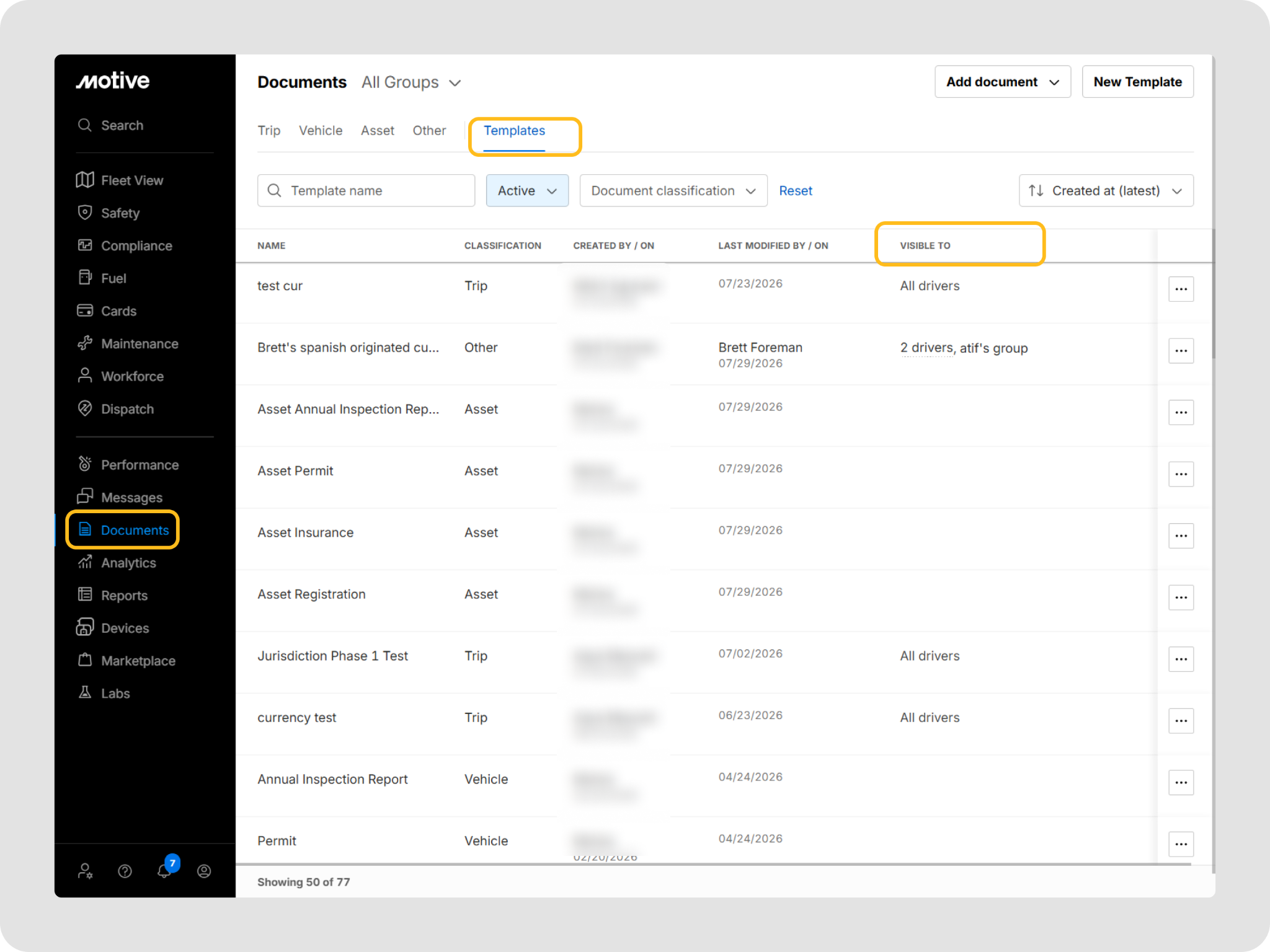Open Dispatch section

pyautogui.click(x=115, y=409)
